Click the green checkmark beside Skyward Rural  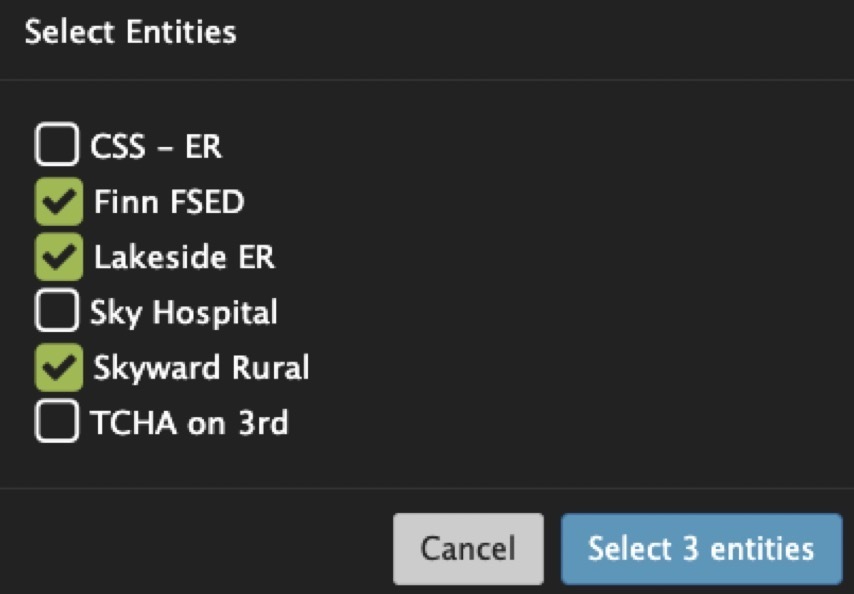pos(58,368)
